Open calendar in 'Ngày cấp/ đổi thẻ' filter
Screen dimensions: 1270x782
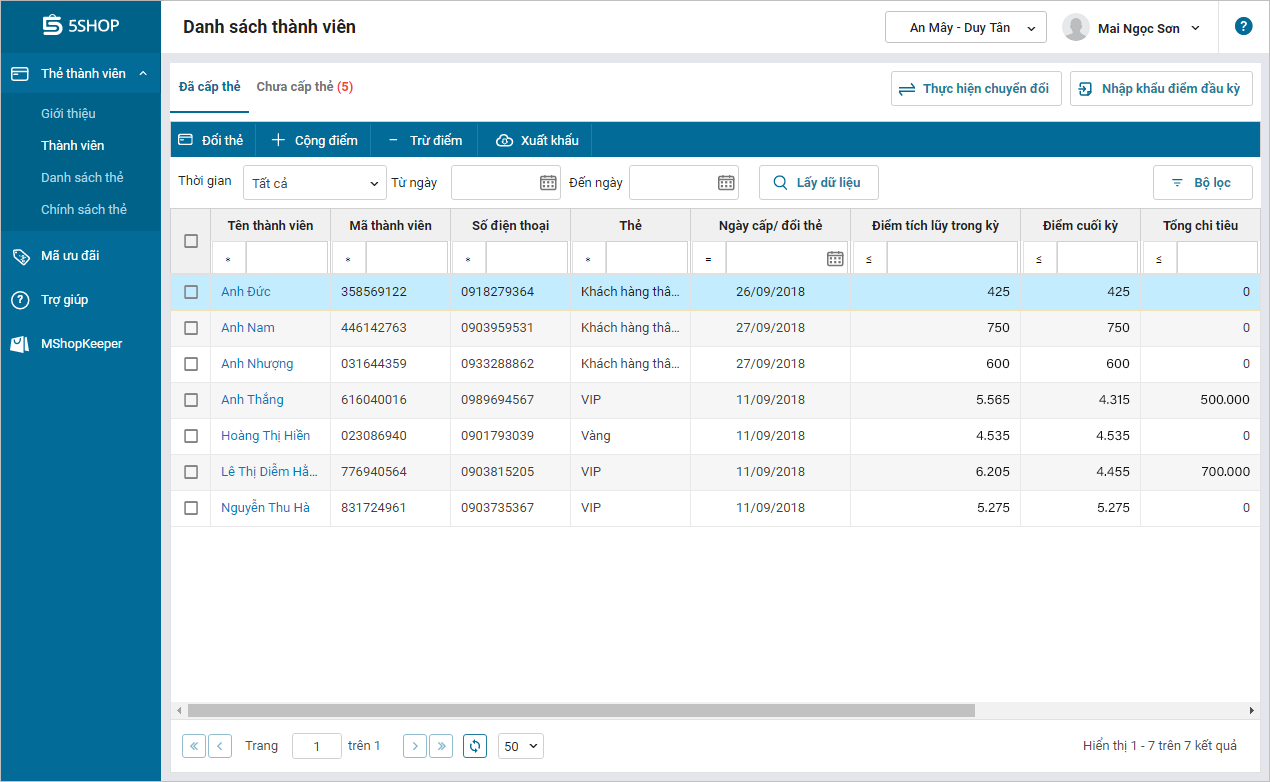click(x=835, y=258)
